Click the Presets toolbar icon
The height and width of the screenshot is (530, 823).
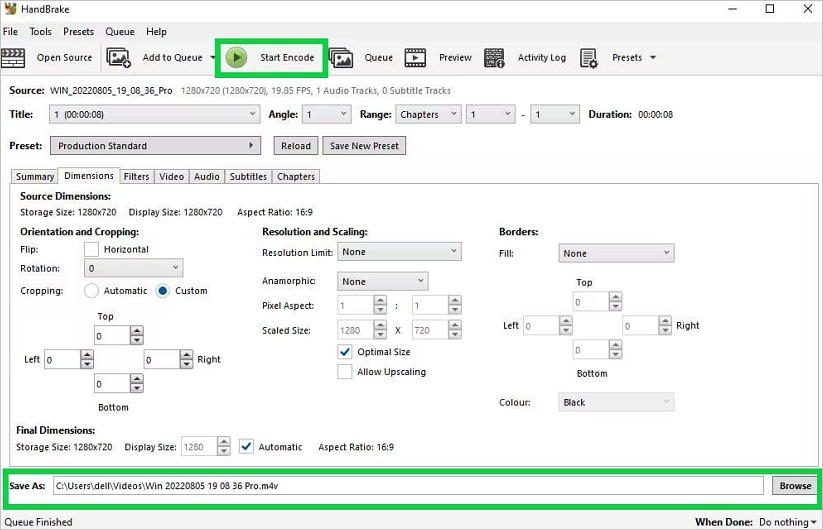tap(589, 58)
